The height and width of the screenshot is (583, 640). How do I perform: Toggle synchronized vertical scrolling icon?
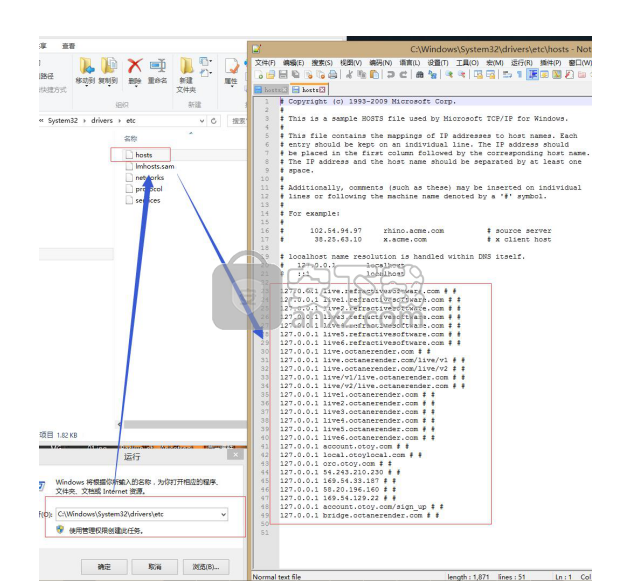(478, 74)
